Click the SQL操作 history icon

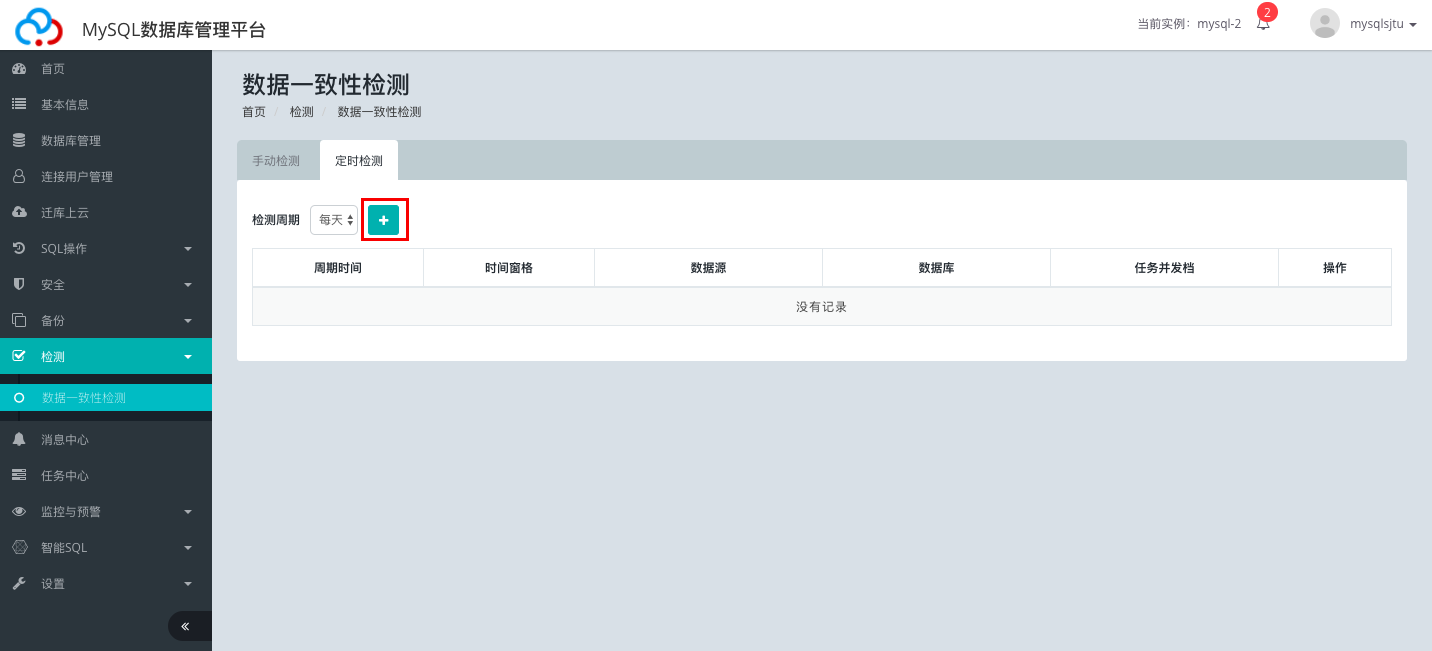point(18,248)
